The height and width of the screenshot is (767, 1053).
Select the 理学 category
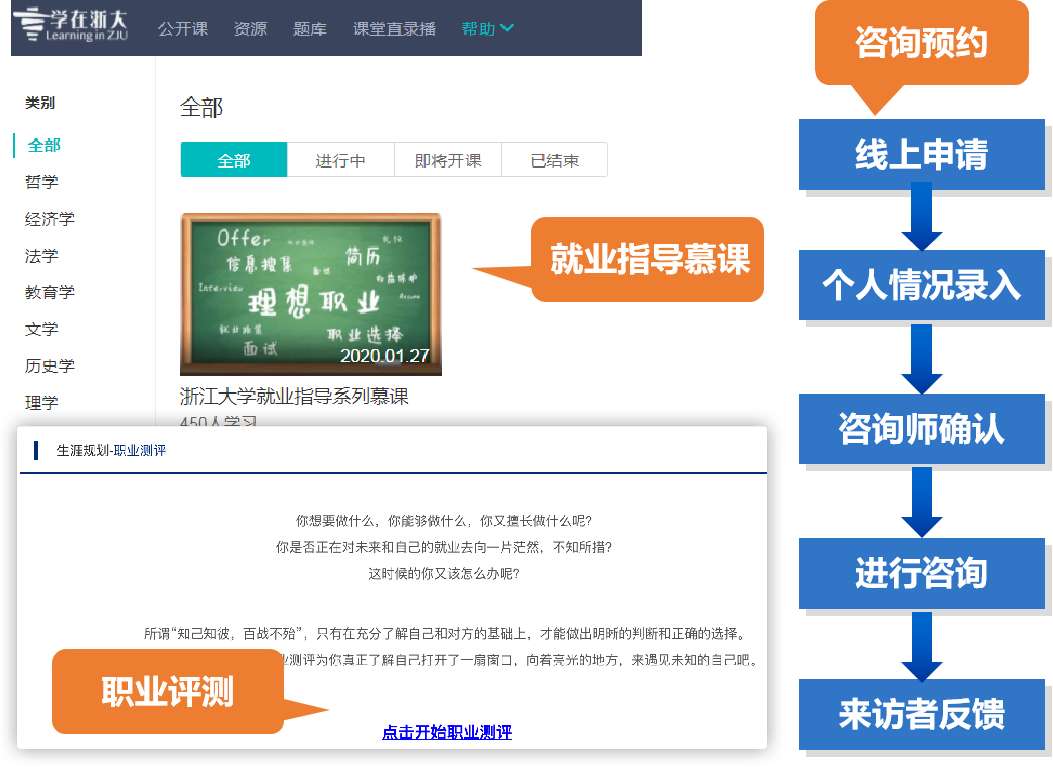(x=41, y=402)
